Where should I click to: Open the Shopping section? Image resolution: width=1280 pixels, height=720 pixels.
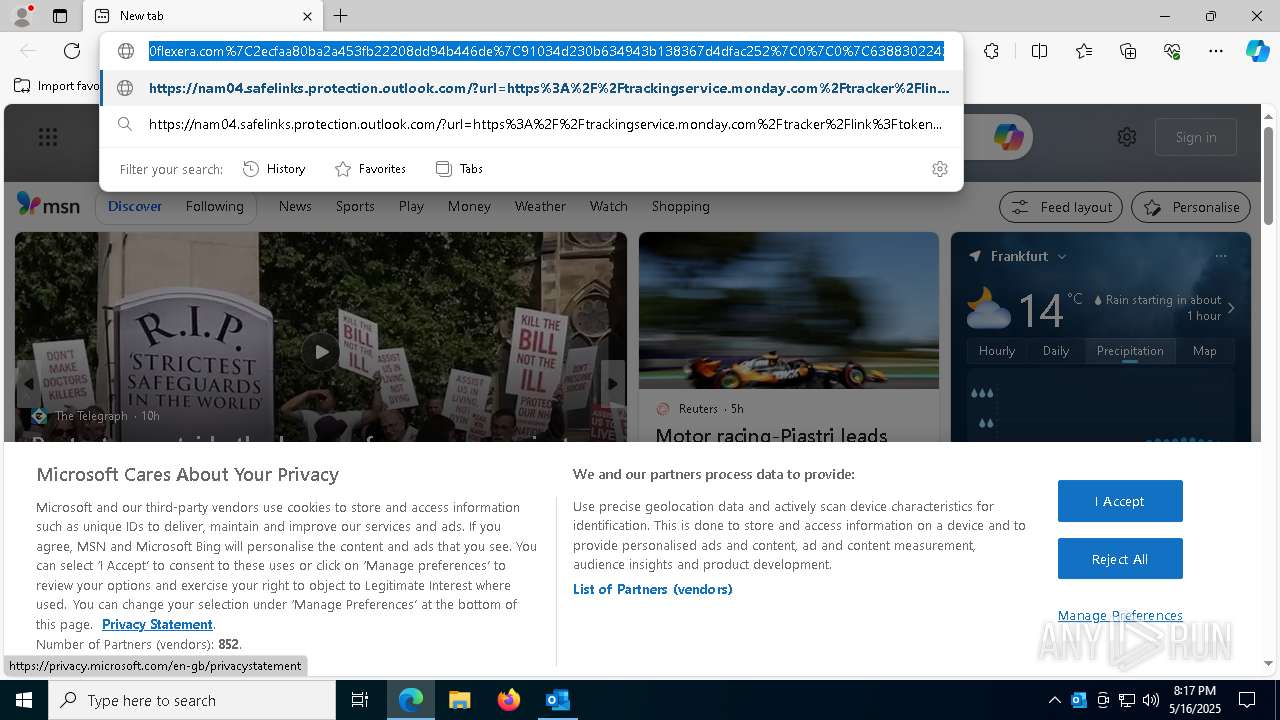click(x=680, y=206)
